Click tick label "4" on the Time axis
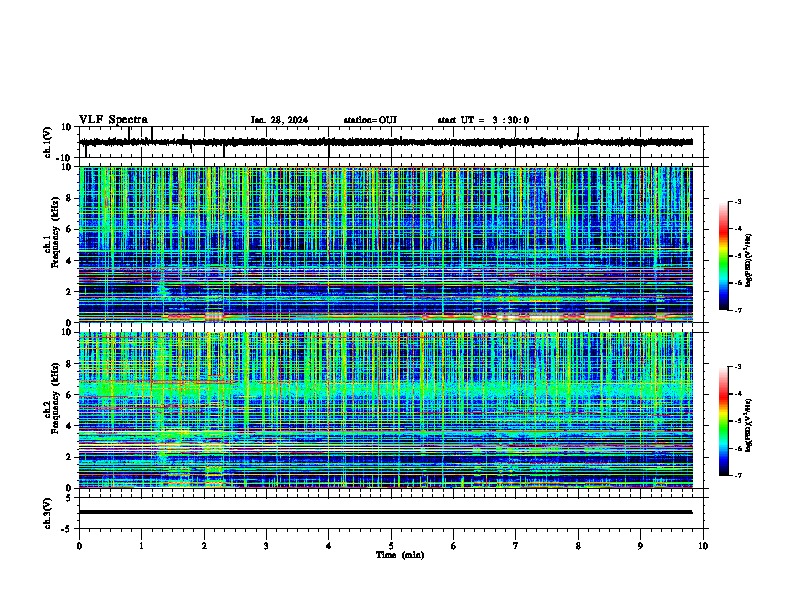The width and height of the screenshot is (792, 612). coord(329,546)
